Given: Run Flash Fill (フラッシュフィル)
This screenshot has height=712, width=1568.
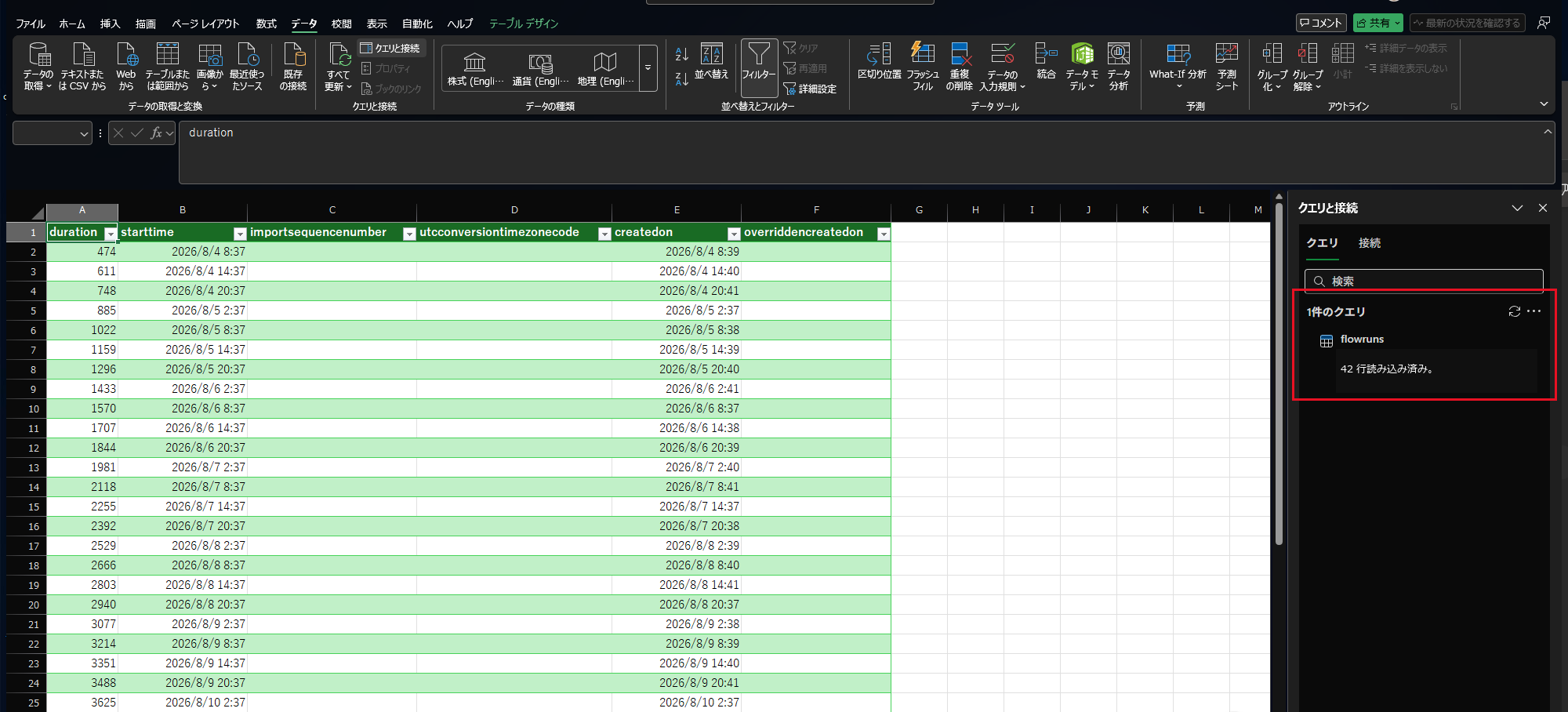Looking at the screenshot, I should pyautogui.click(x=923, y=67).
